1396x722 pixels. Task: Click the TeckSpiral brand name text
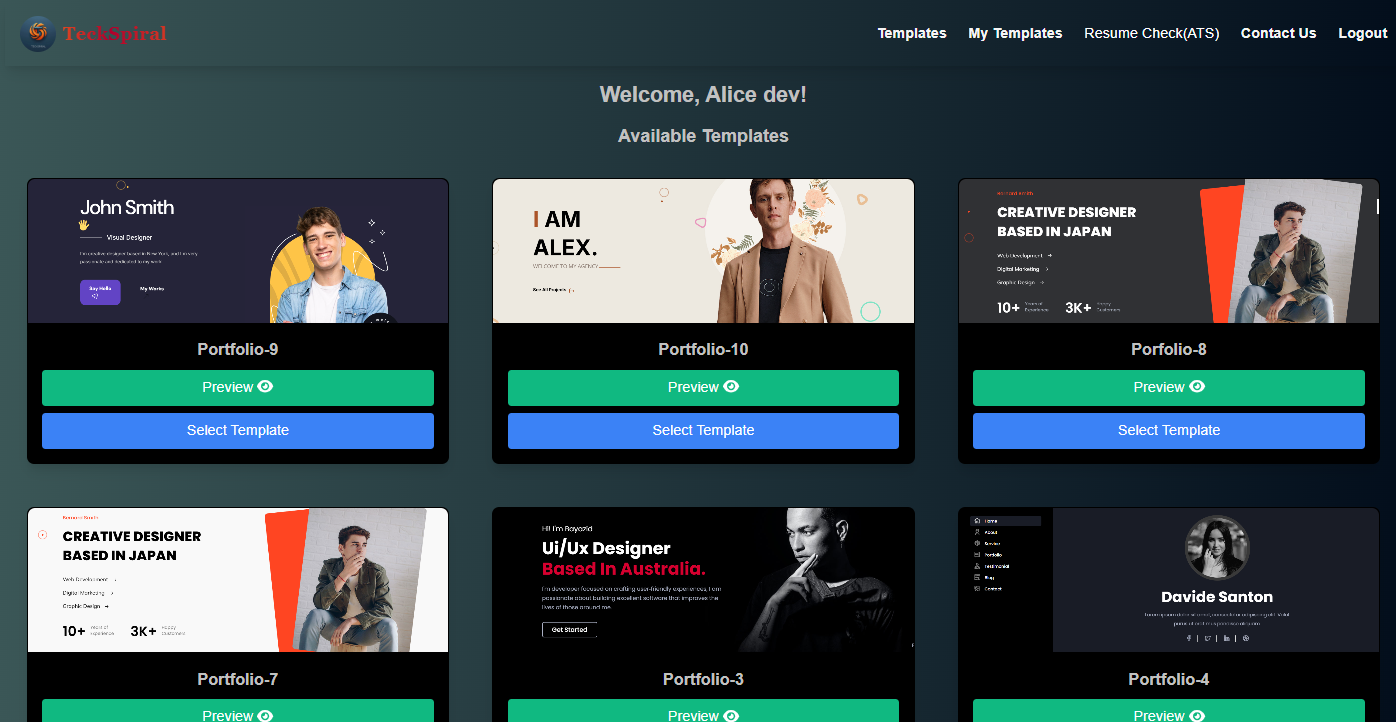point(114,34)
